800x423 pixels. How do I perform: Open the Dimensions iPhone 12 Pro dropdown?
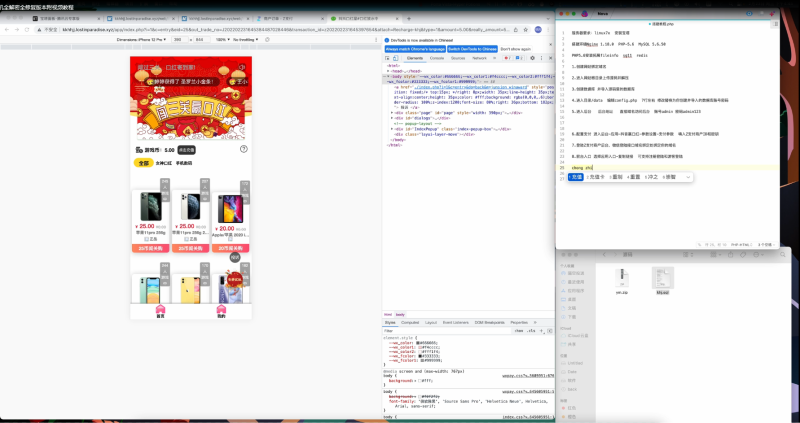pyautogui.click(x=141, y=39)
